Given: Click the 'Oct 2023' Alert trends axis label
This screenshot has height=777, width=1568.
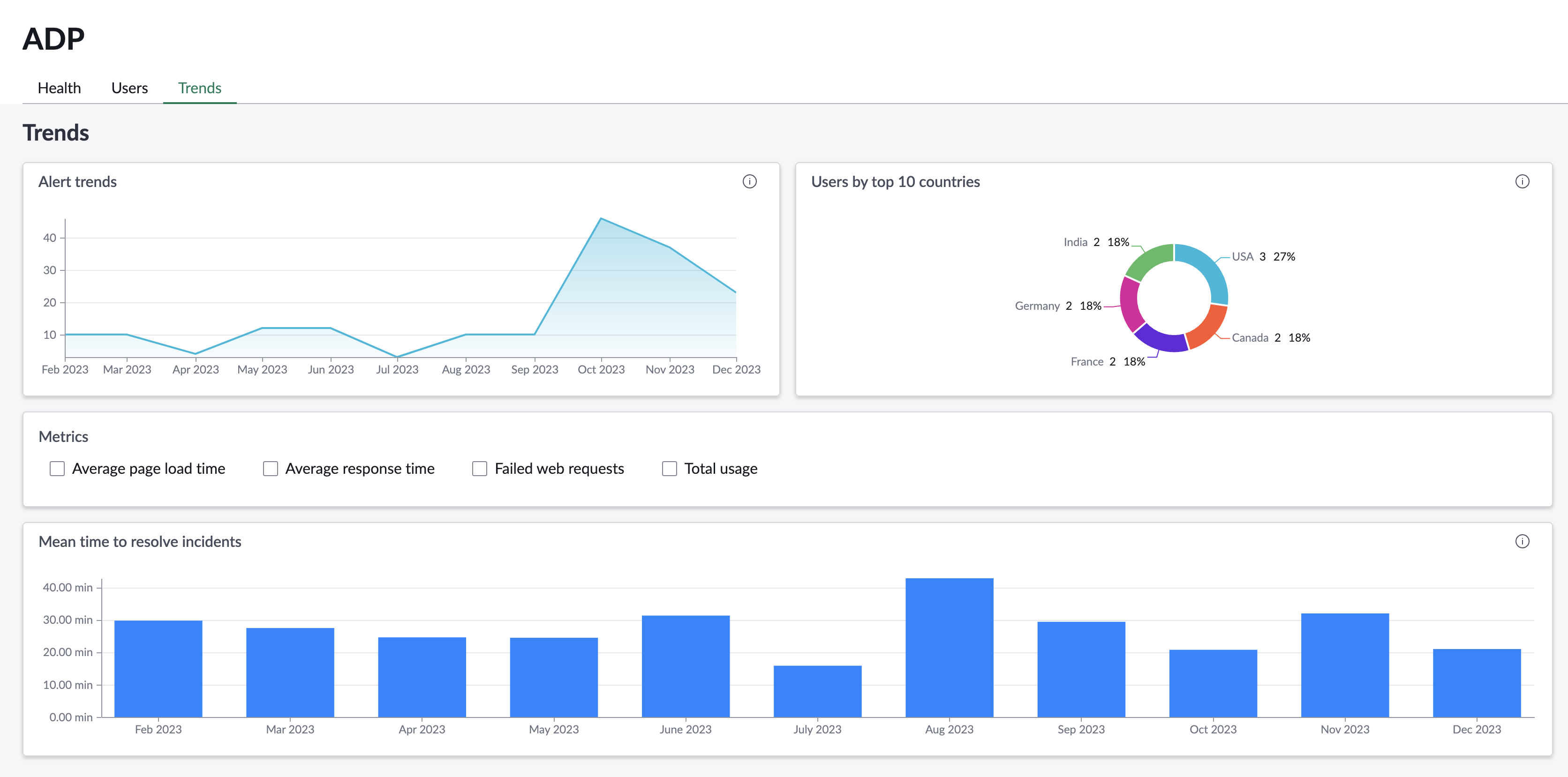Looking at the screenshot, I should click(x=601, y=369).
